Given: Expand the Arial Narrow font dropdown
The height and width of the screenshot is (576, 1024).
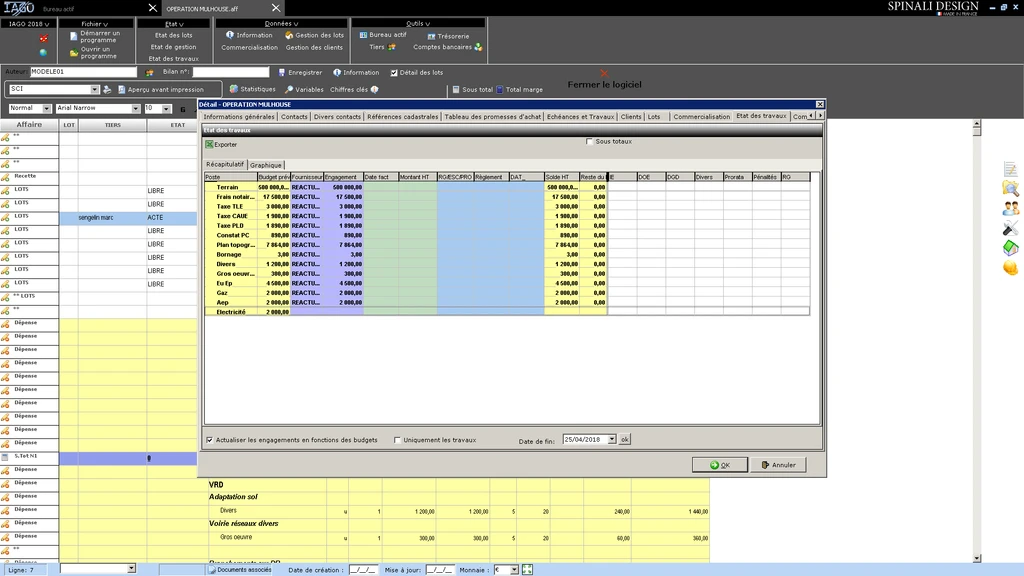Looking at the screenshot, I should 136,108.
